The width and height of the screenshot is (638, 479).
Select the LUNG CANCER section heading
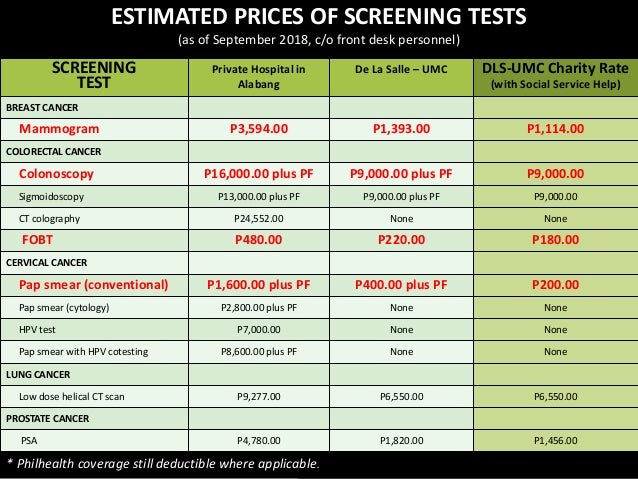coord(38,374)
